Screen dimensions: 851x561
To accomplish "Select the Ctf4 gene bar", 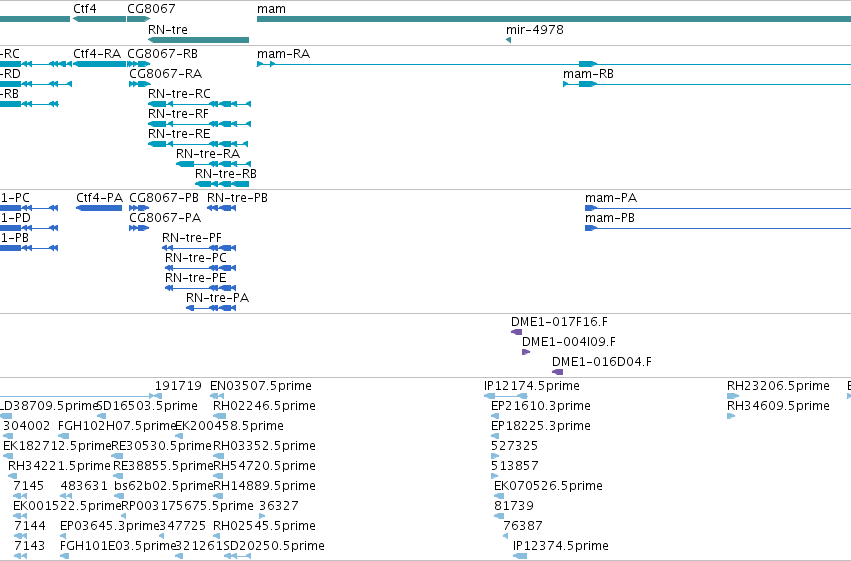I will coord(99,20).
